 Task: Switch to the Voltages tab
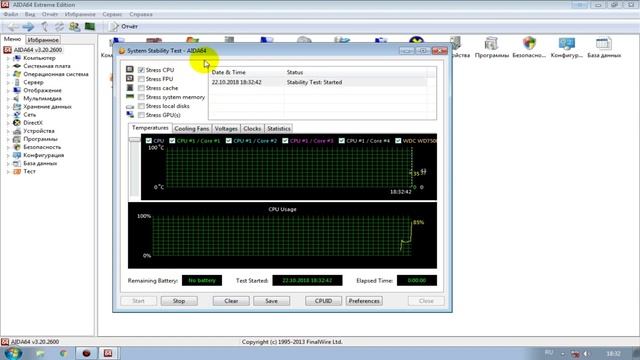pos(226,129)
